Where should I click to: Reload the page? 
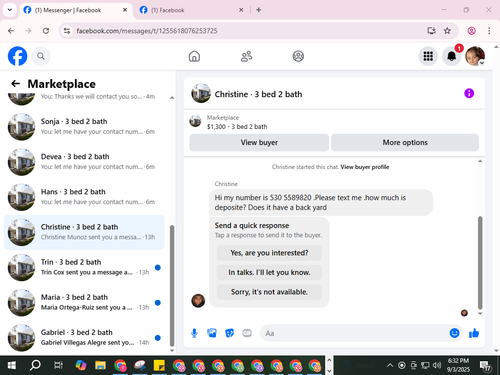46,31
